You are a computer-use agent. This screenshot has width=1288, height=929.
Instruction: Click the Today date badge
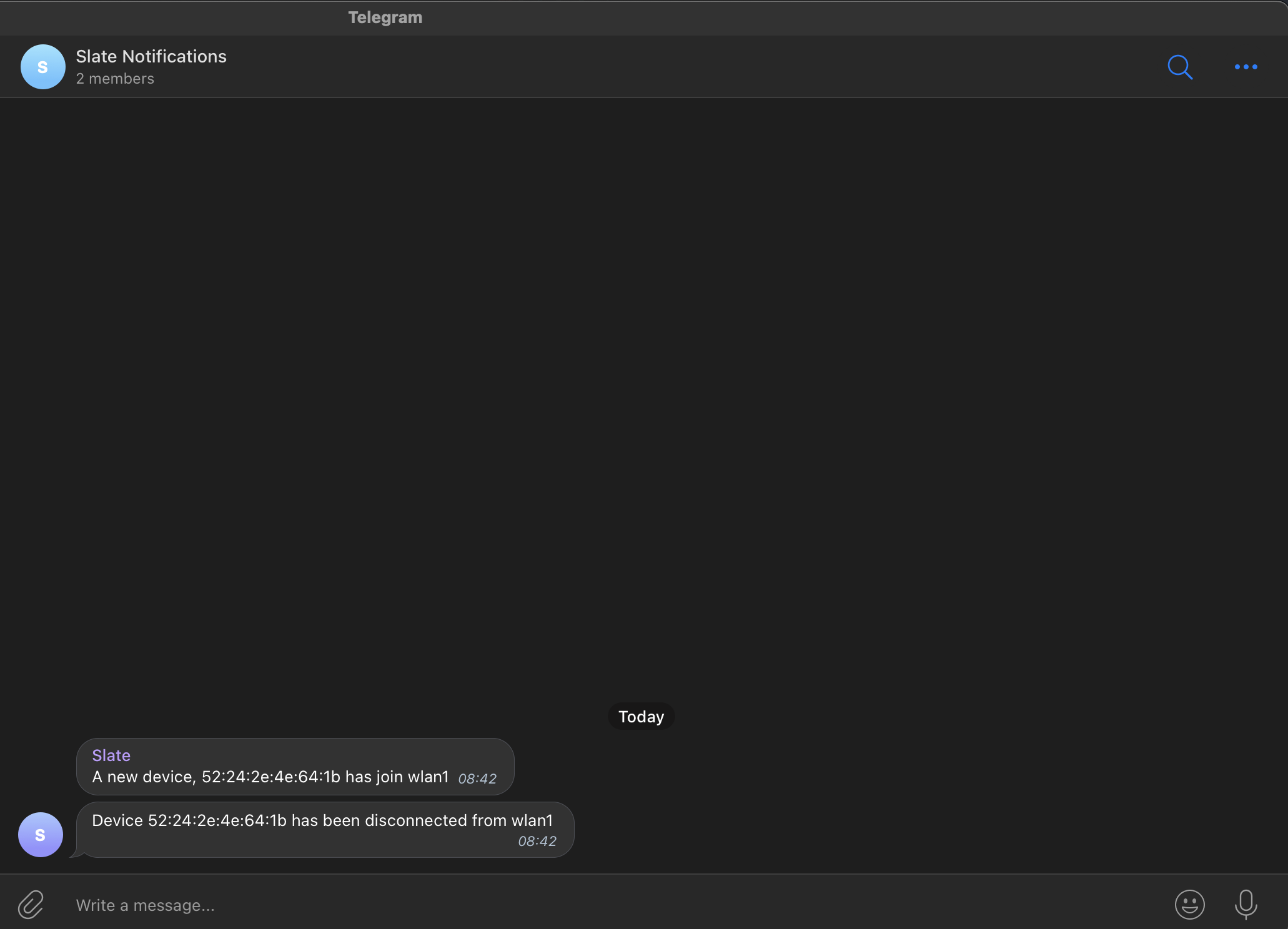pos(641,717)
